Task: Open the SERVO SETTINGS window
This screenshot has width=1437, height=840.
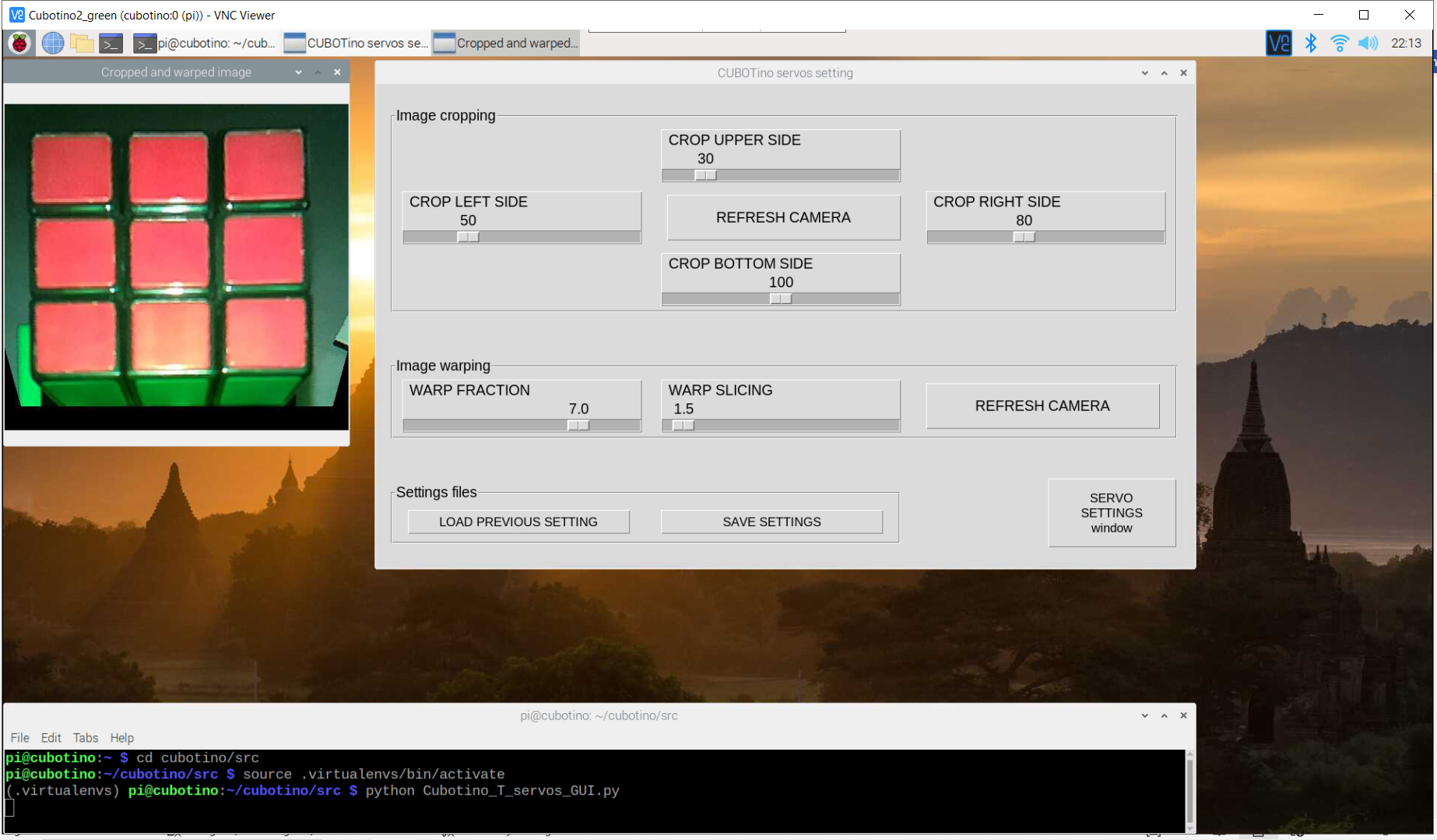Action: pyautogui.click(x=1112, y=512)
